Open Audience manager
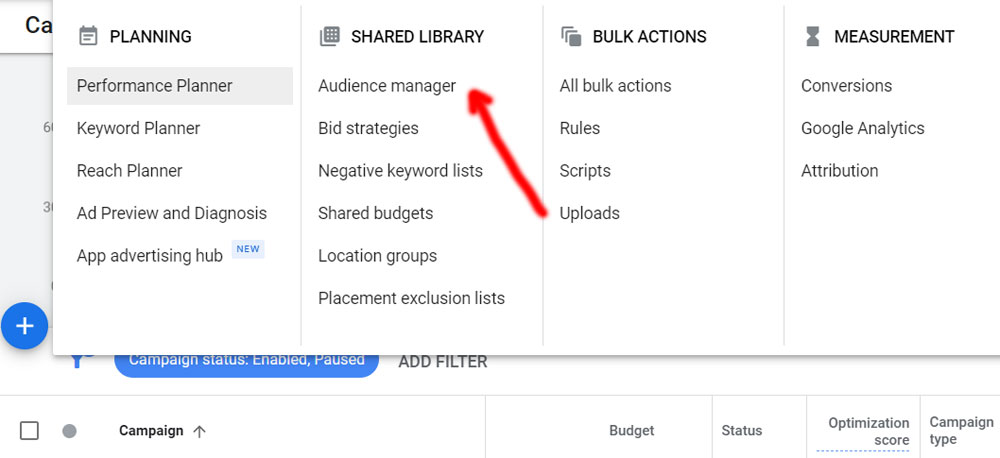 click(387, 85)
